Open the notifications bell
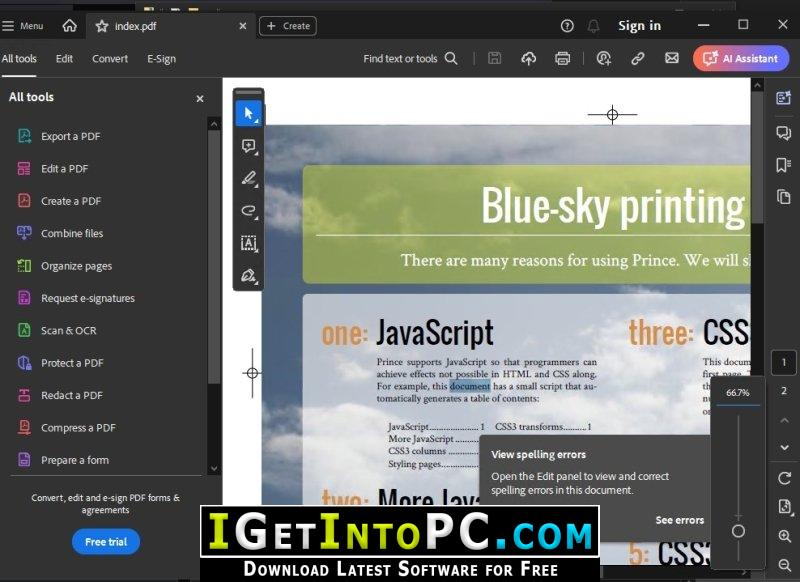The height and width of the screenshot is (582, 800). point(593,26)
